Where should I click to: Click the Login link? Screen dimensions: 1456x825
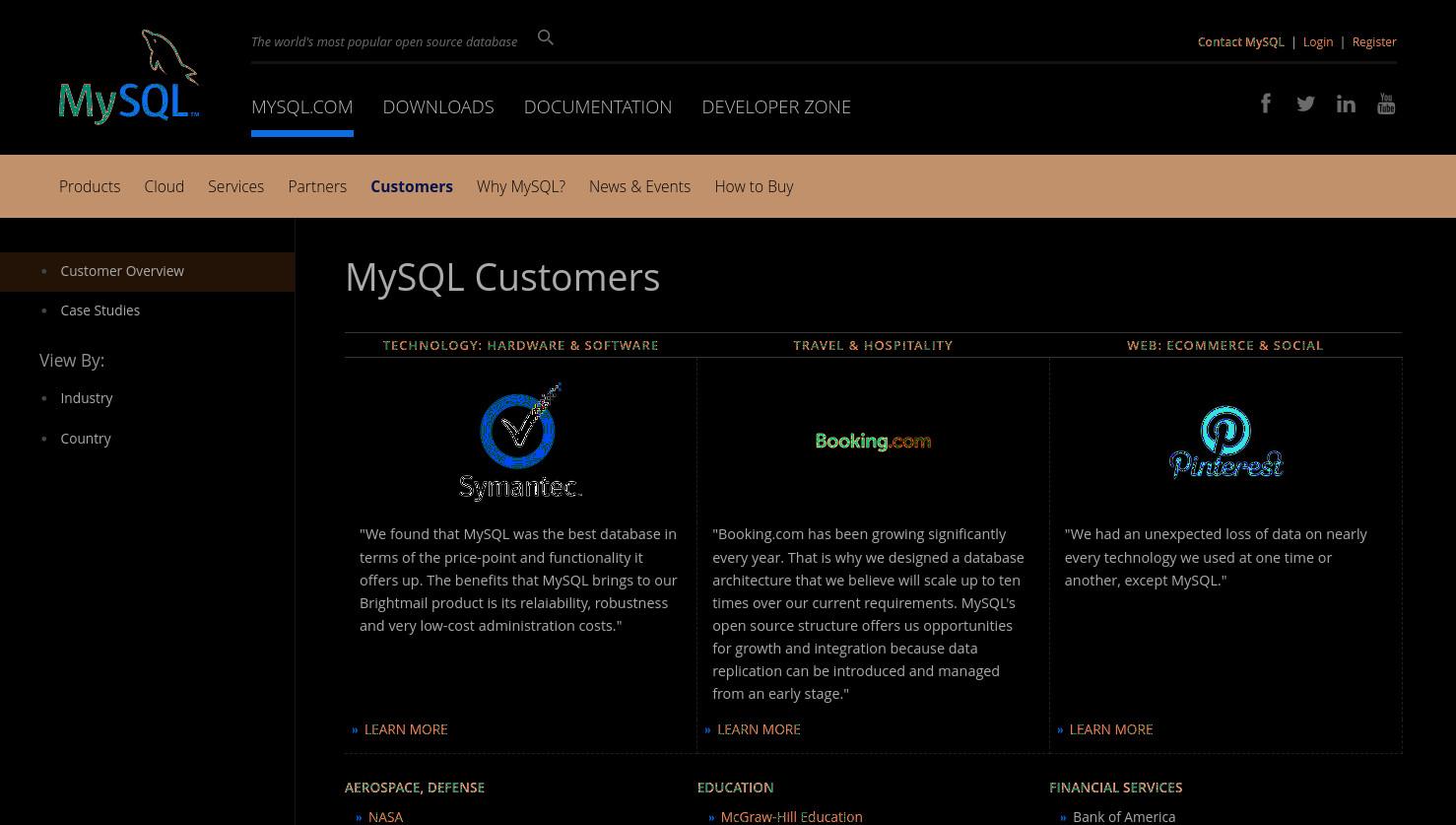tap(1317, 41)
